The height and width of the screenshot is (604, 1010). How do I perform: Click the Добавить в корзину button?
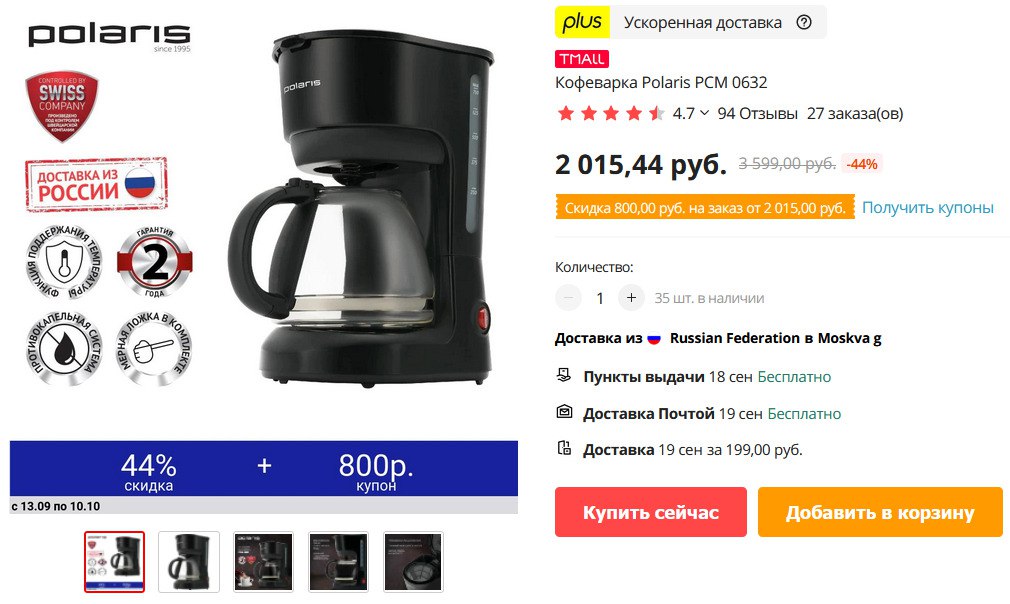click(880, 512)
